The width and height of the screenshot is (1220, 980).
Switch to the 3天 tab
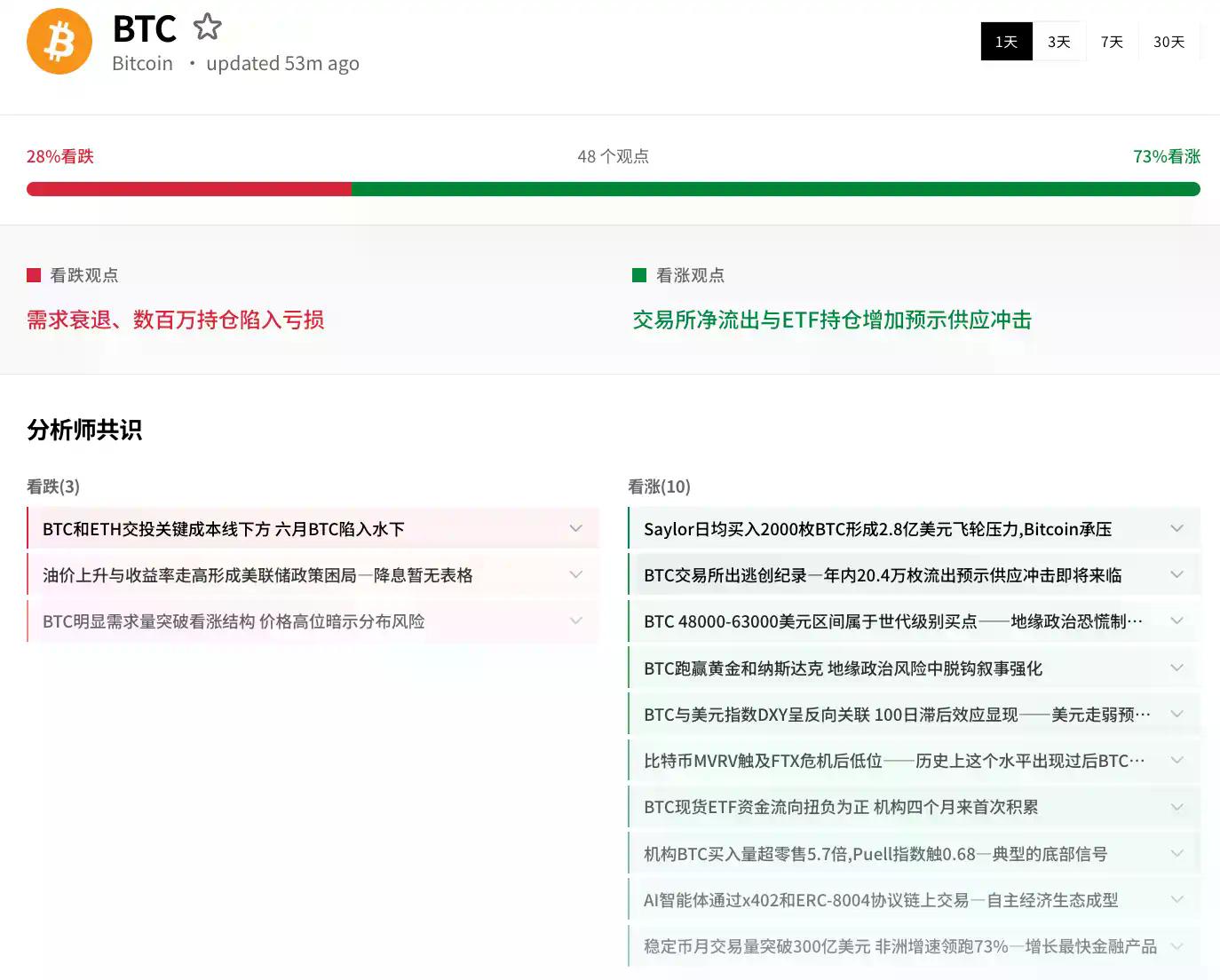click(1059, 41)
